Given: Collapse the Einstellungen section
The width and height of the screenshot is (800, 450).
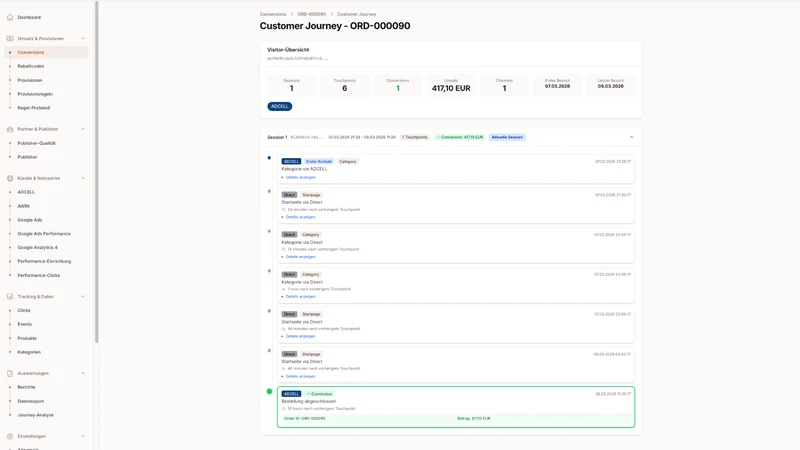Looking at the screenshot, I should point(83,436).
